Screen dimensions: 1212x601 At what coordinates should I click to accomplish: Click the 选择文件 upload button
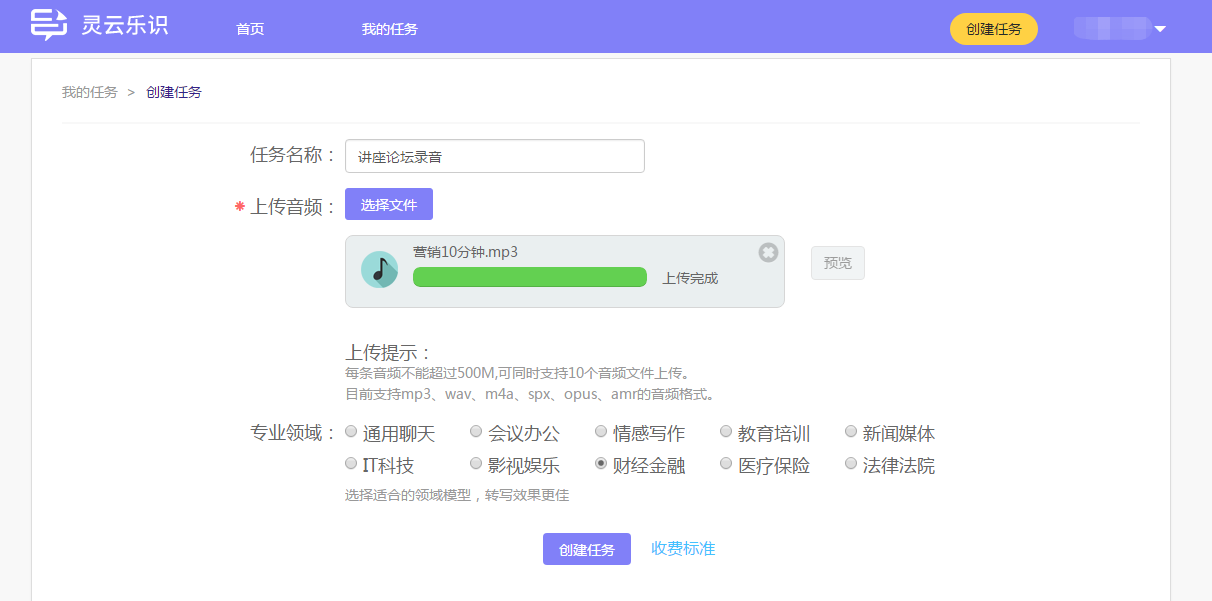[x=389, y=204]
